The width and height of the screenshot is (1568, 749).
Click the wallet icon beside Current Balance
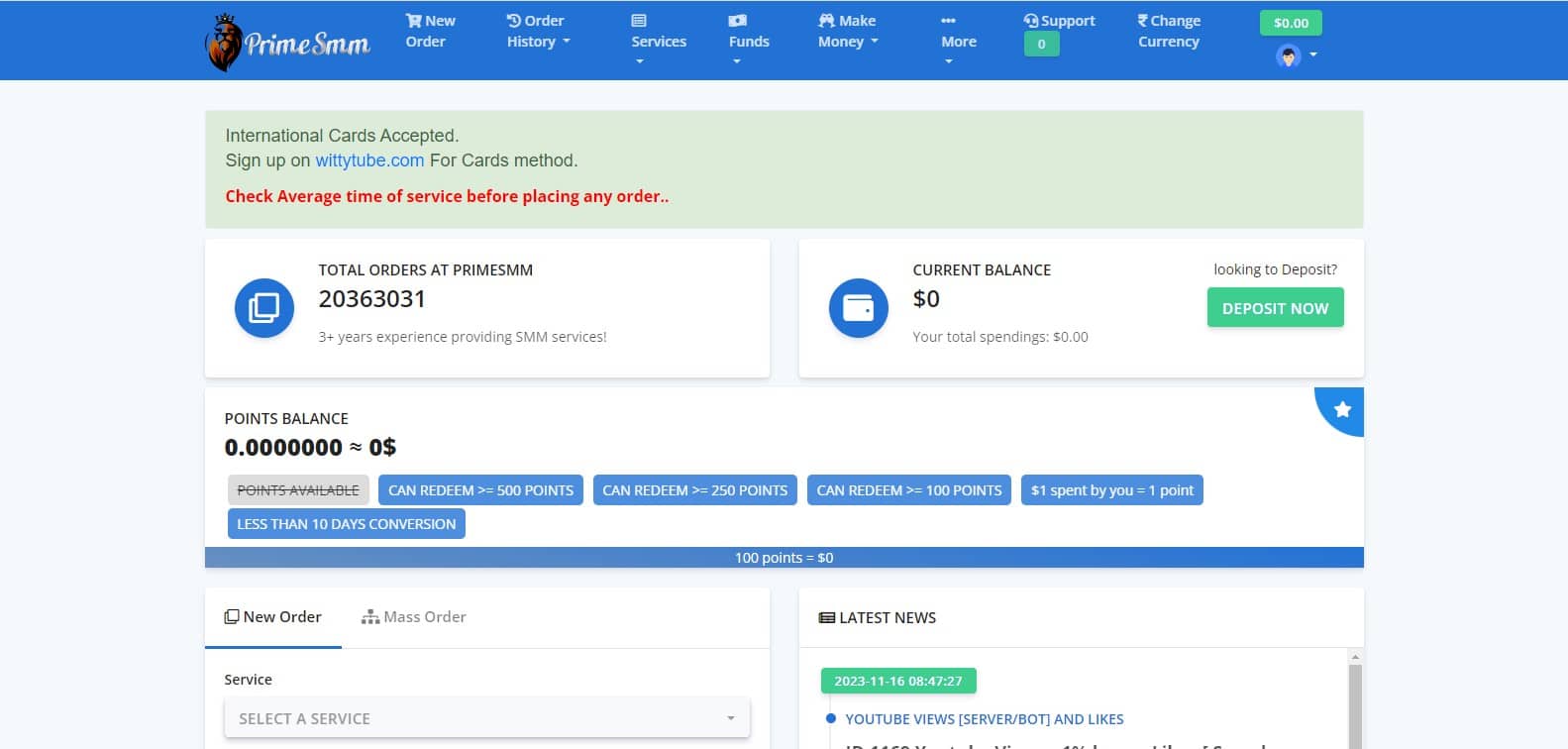(x=858, y=308)
